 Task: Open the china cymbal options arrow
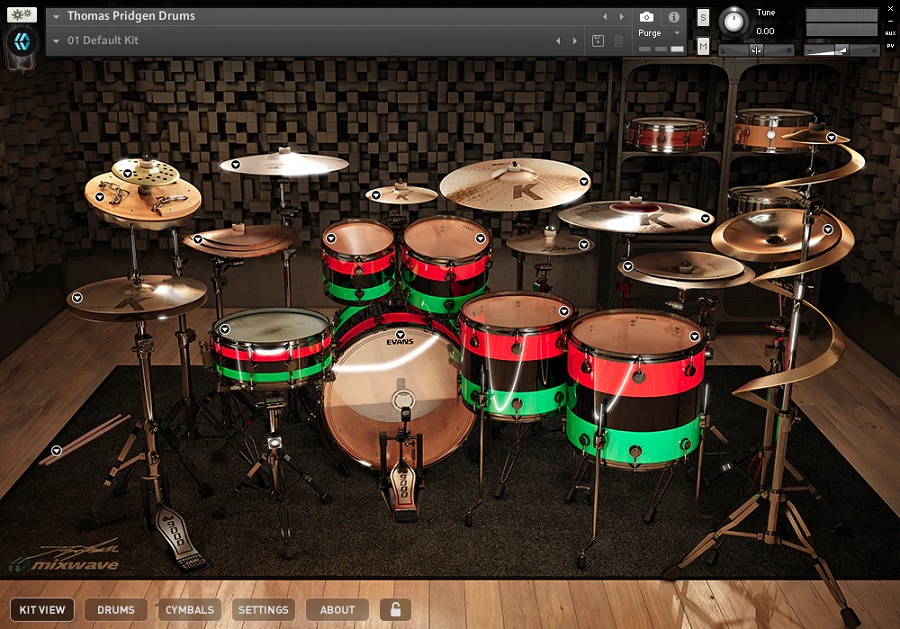(x=828, y=229)
